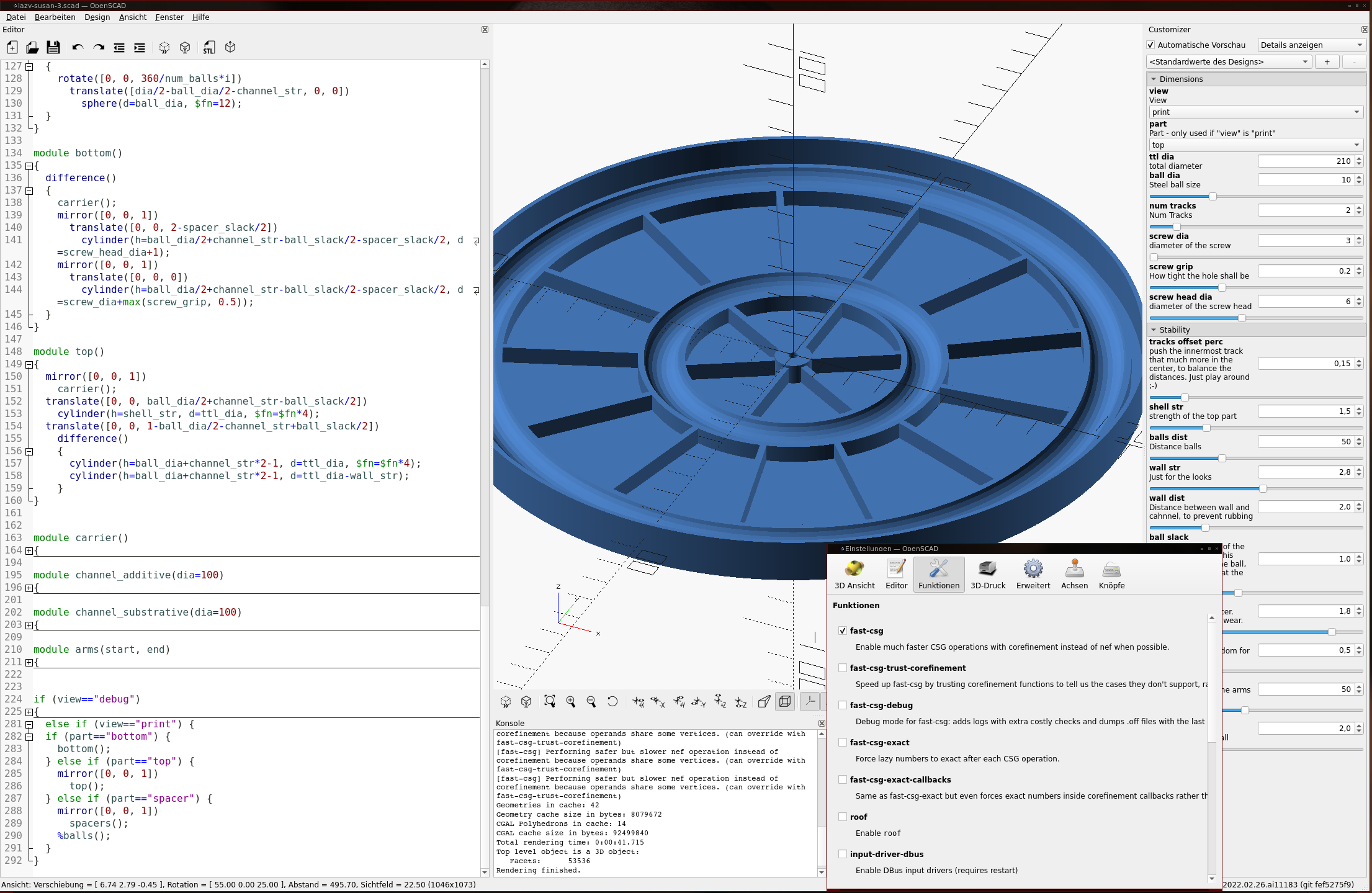Switch to the 3D-Druck settings tab
The height and width of the screenshot is (893, 1372).
click(x=987, y=574)
